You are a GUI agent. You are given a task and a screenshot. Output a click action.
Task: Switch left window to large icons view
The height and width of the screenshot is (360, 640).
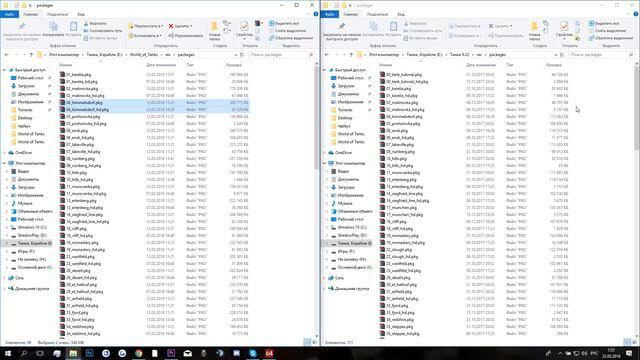pyautogui.click(x=315, y=342)
